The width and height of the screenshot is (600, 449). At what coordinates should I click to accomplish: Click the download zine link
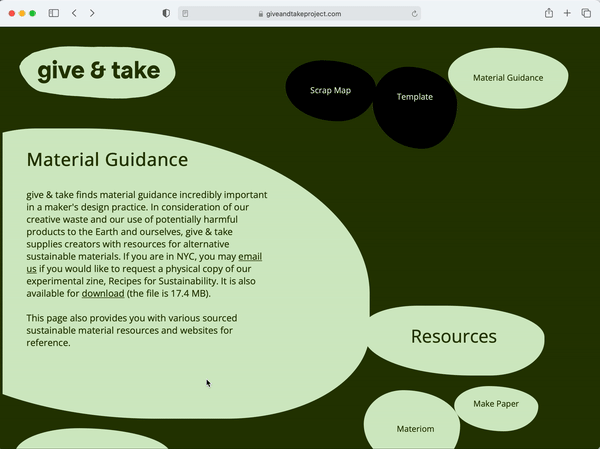[x=103, y=294]
